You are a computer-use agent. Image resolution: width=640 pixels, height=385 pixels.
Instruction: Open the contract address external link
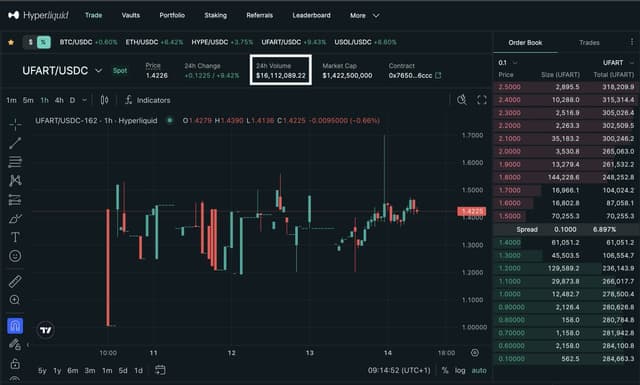(x=438, y=75)
